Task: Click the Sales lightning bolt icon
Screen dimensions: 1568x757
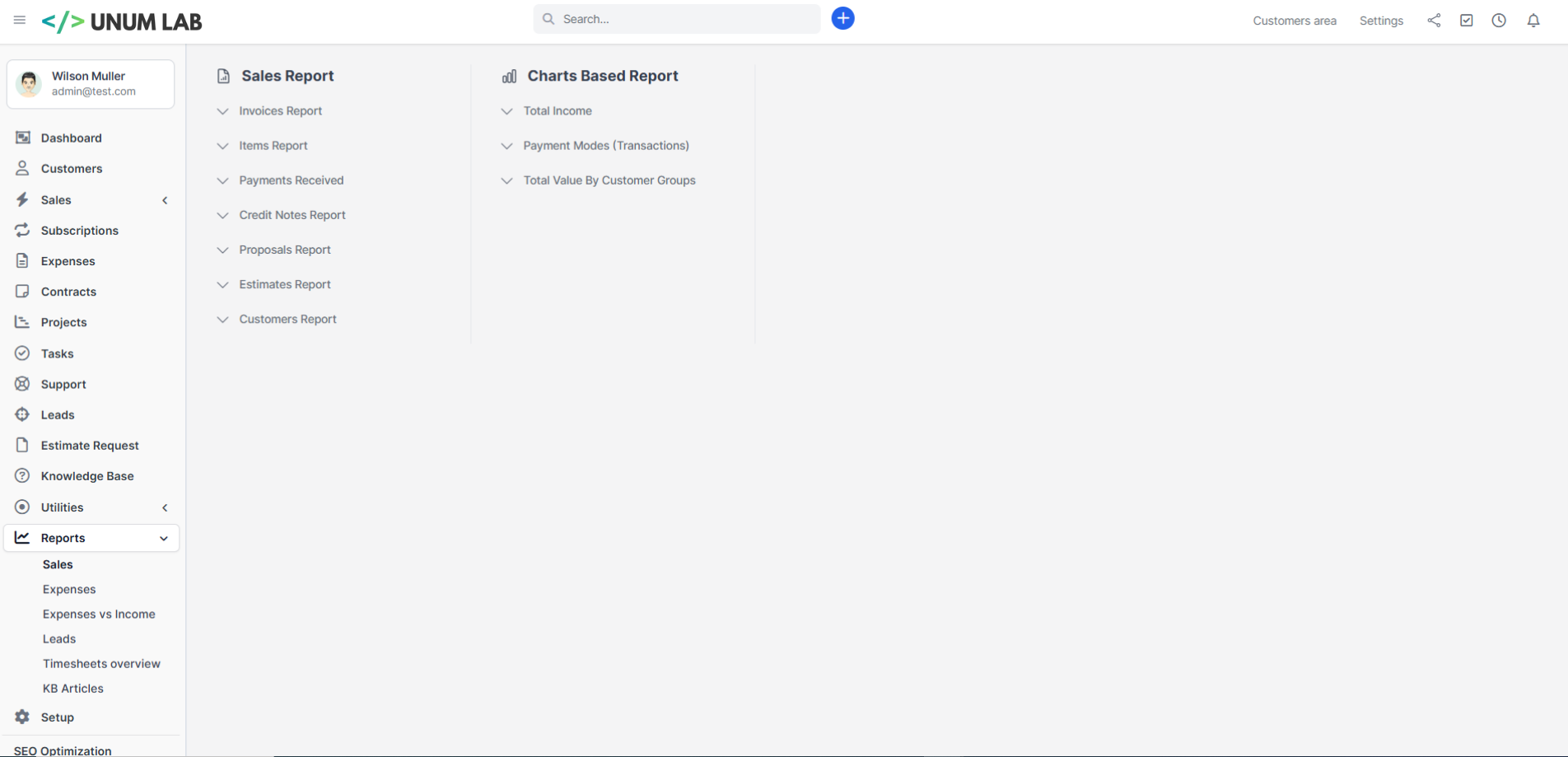Action: coord(22,199)
